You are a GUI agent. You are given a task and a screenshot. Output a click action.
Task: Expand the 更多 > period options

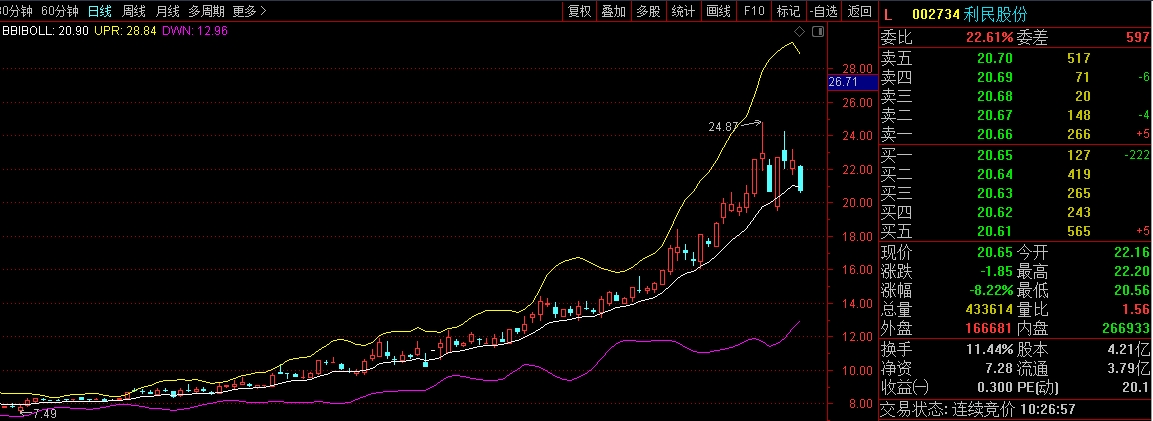(250, 11)
